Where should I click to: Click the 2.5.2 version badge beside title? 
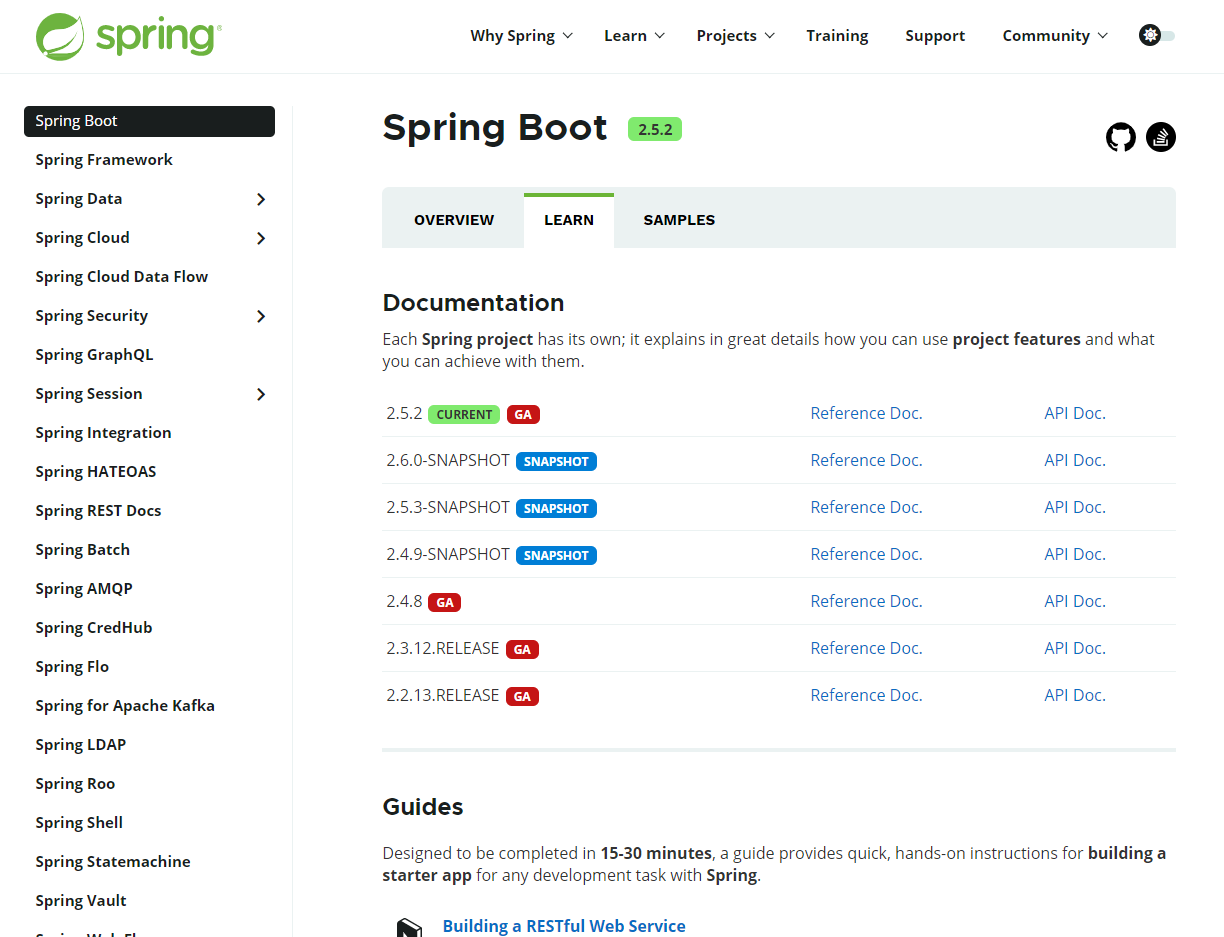pos(655,129)
